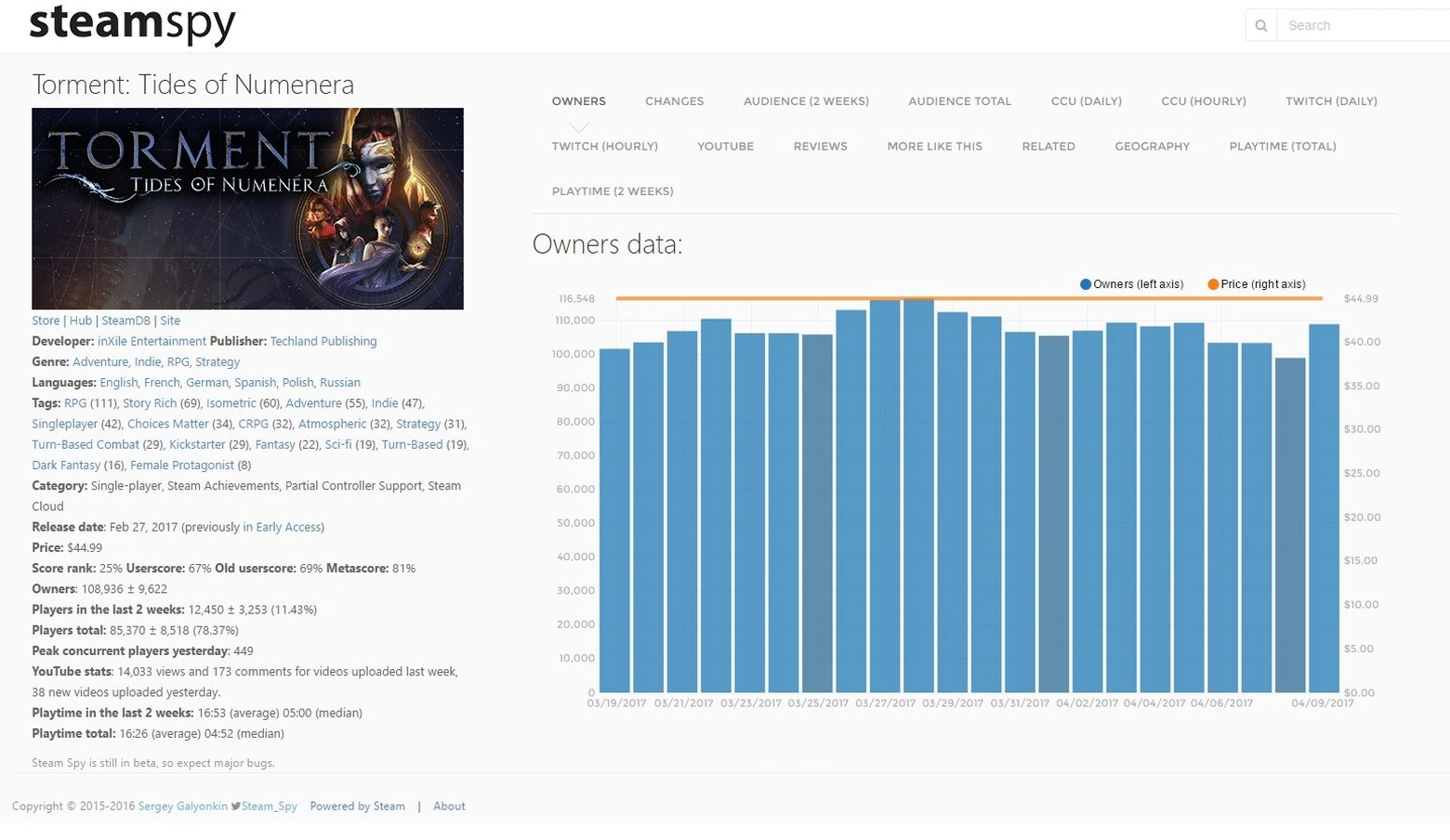The width and height of the screenshot is (1450, 840).
Task: Click the Strategy genre link
Action: click(217, 362)
